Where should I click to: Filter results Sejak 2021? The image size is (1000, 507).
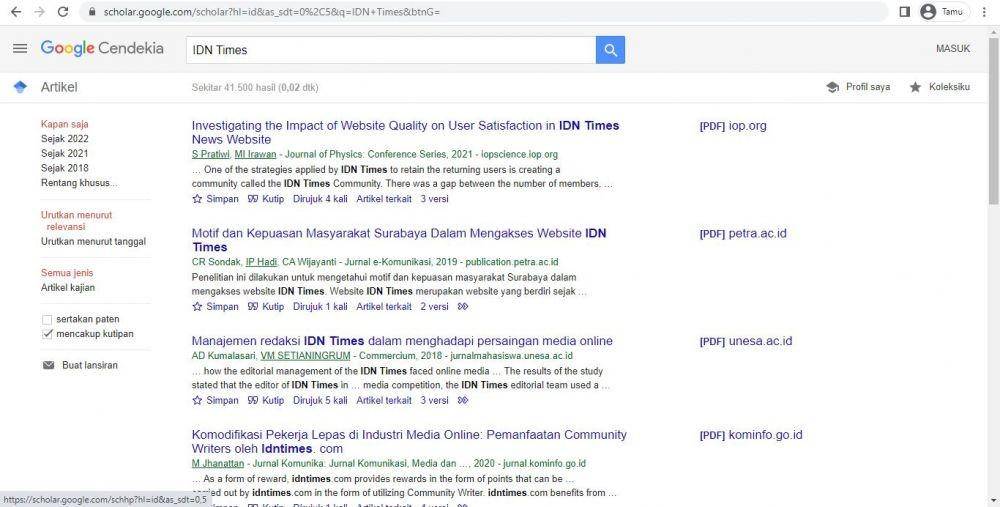tap(64, 154)
